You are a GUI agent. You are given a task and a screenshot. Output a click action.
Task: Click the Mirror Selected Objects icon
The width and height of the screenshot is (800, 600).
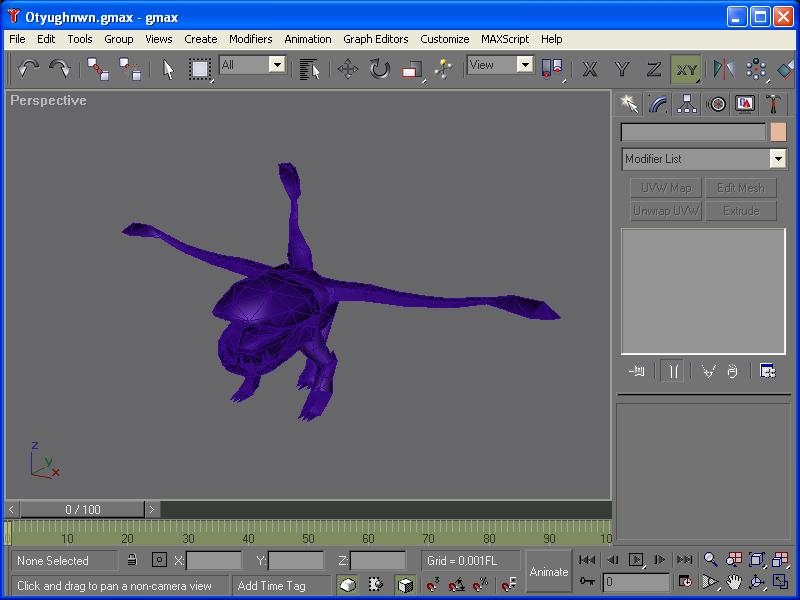[723, 69]
